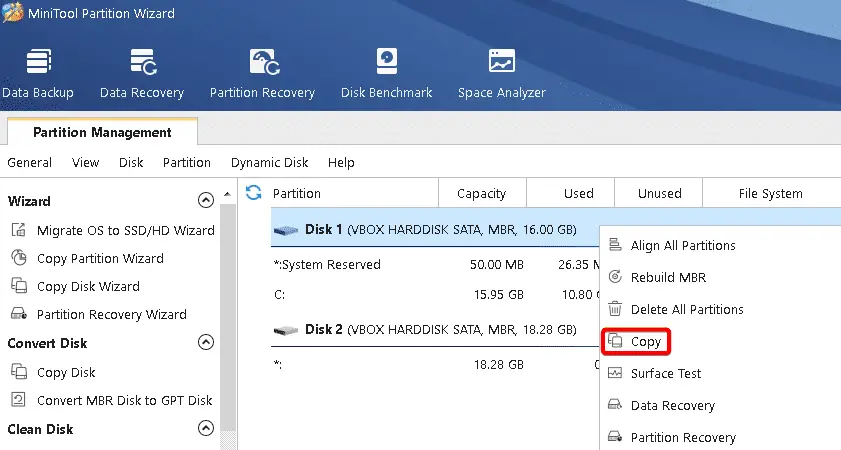
Task: Collapse the Clean Disk section
Action: coord(206,428)
